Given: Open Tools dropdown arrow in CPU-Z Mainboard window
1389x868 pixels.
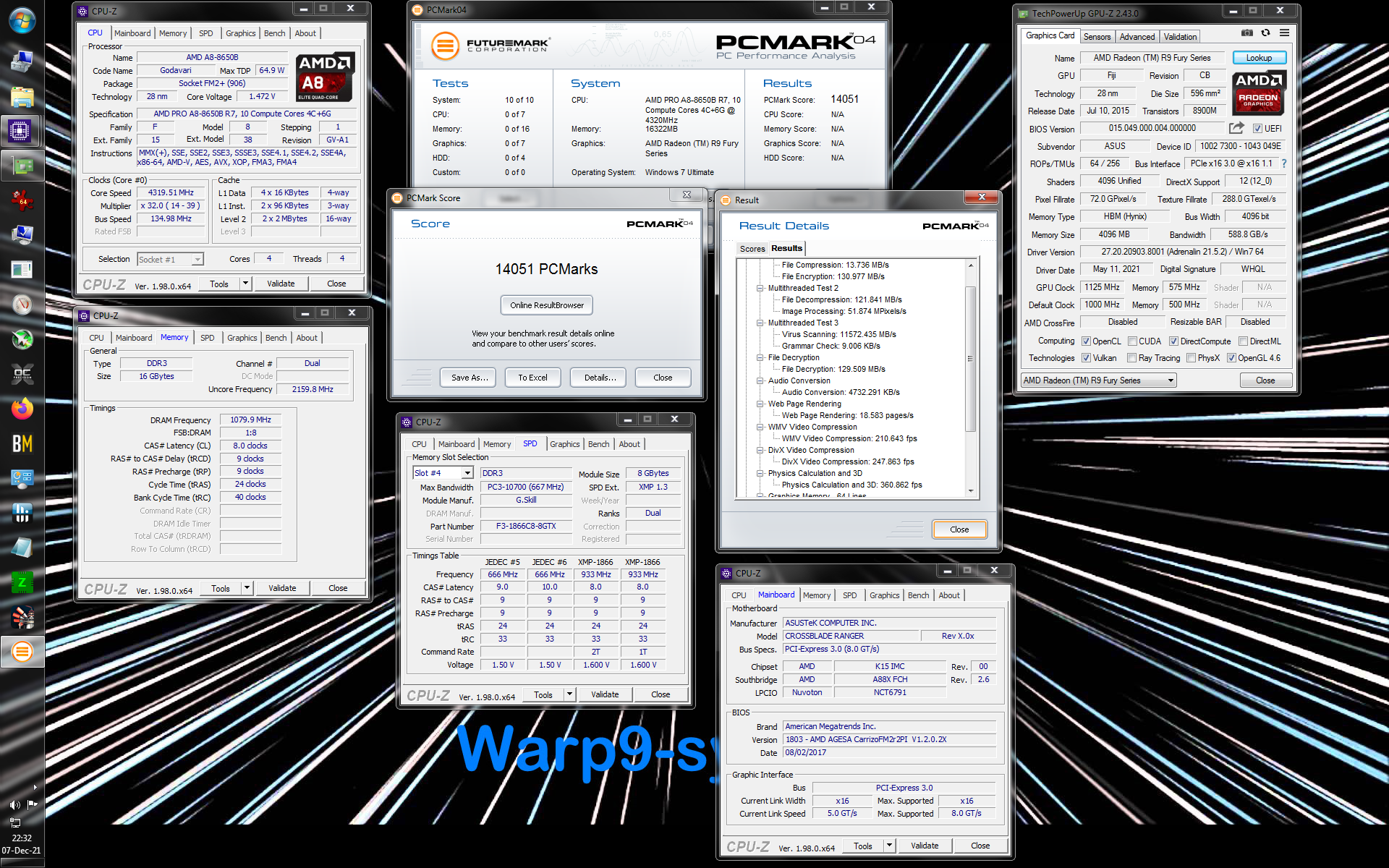Looking at the screenshot, I should 889,846.
